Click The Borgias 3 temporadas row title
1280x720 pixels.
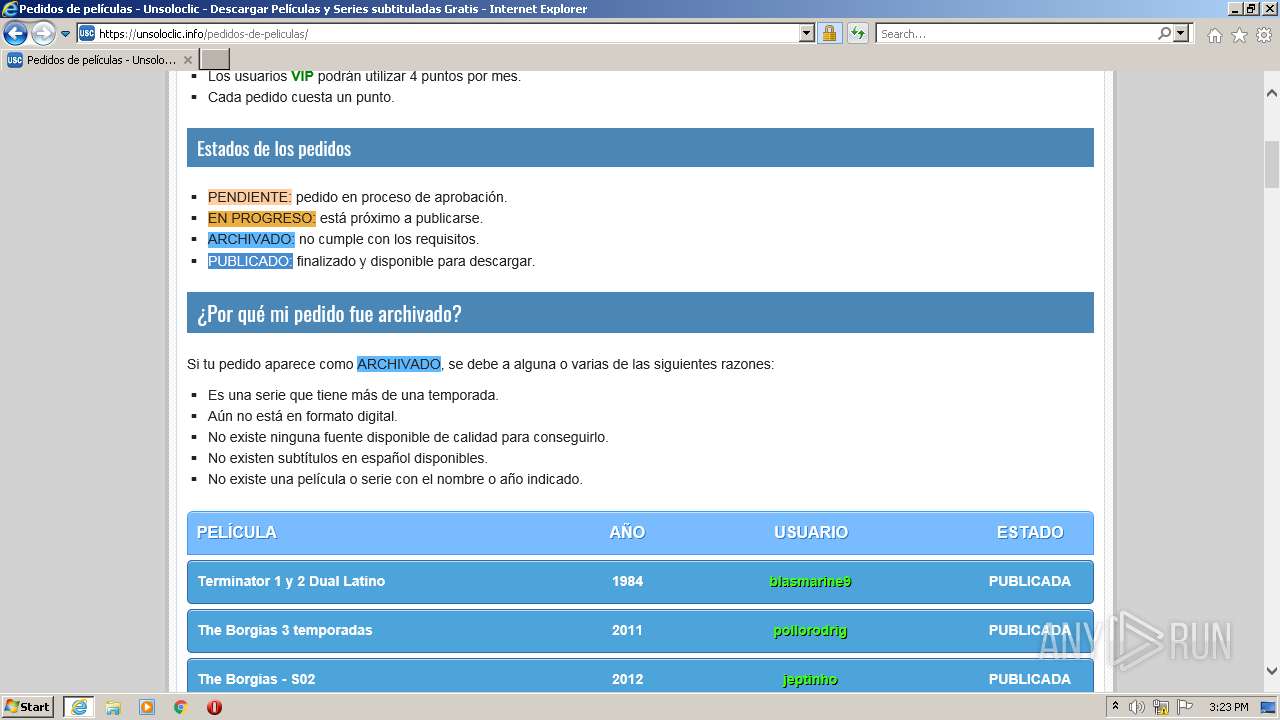tap(285, 630)
